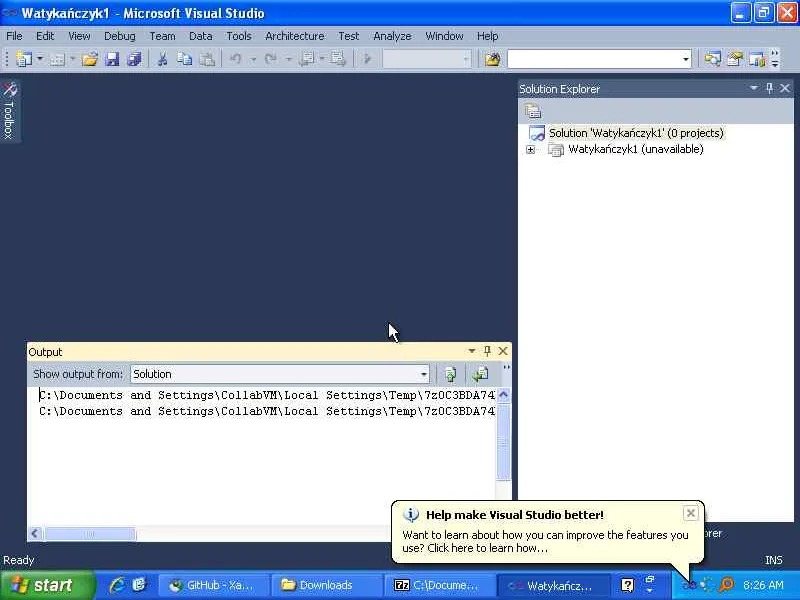
Task: Close the Help make Visual Studio better balloon
Action: point(690,513)
